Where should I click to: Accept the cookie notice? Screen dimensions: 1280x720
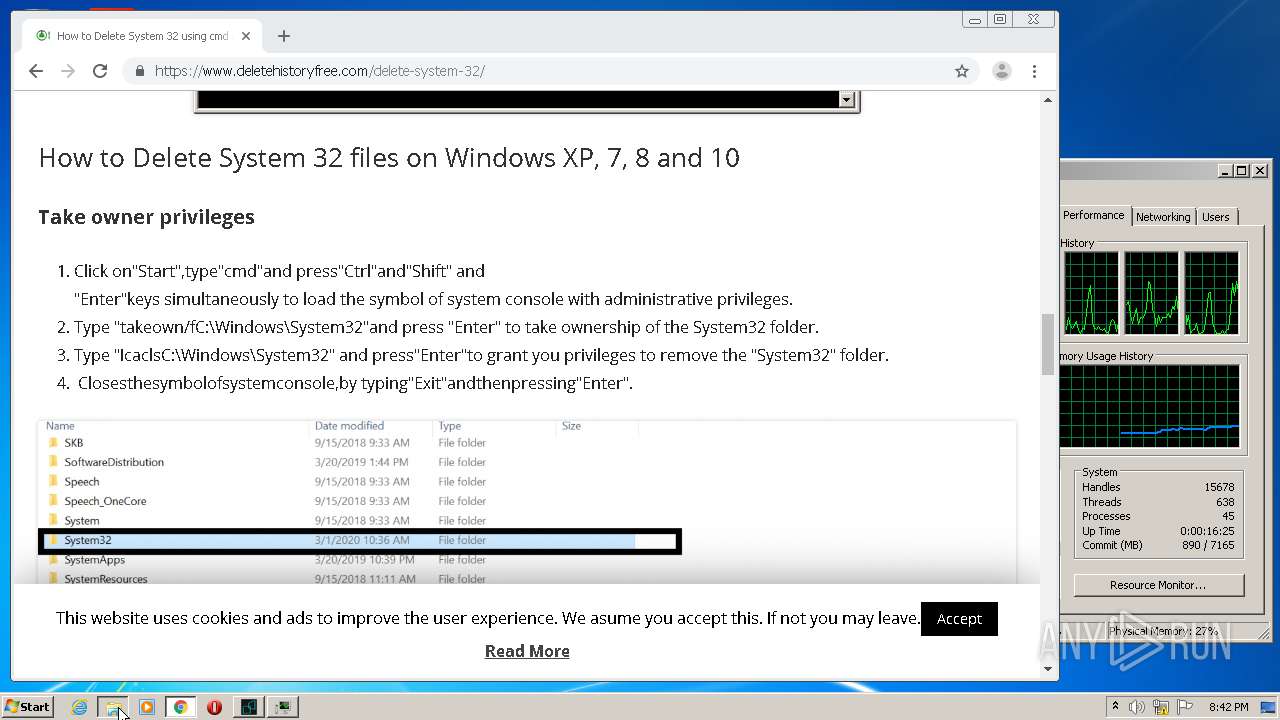click(959, 619)
